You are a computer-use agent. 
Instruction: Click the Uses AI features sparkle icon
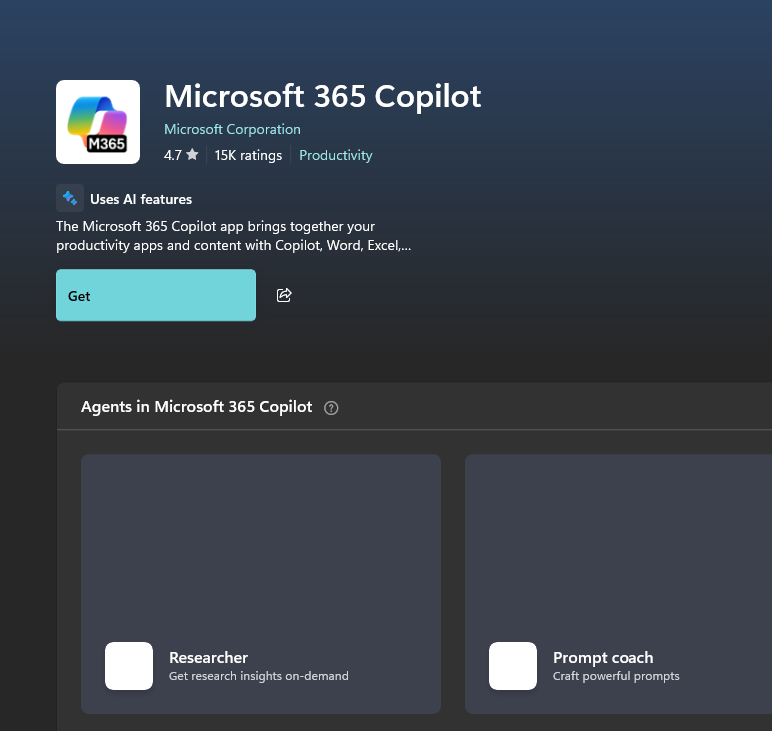(x=70, y=198)
